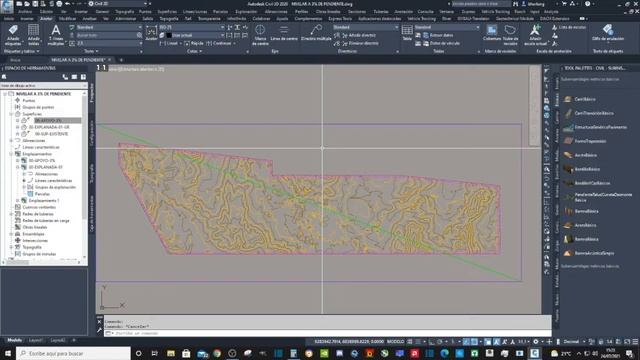Click the Continuar dimension button
The image size is (640, 360).
(220, 43)
